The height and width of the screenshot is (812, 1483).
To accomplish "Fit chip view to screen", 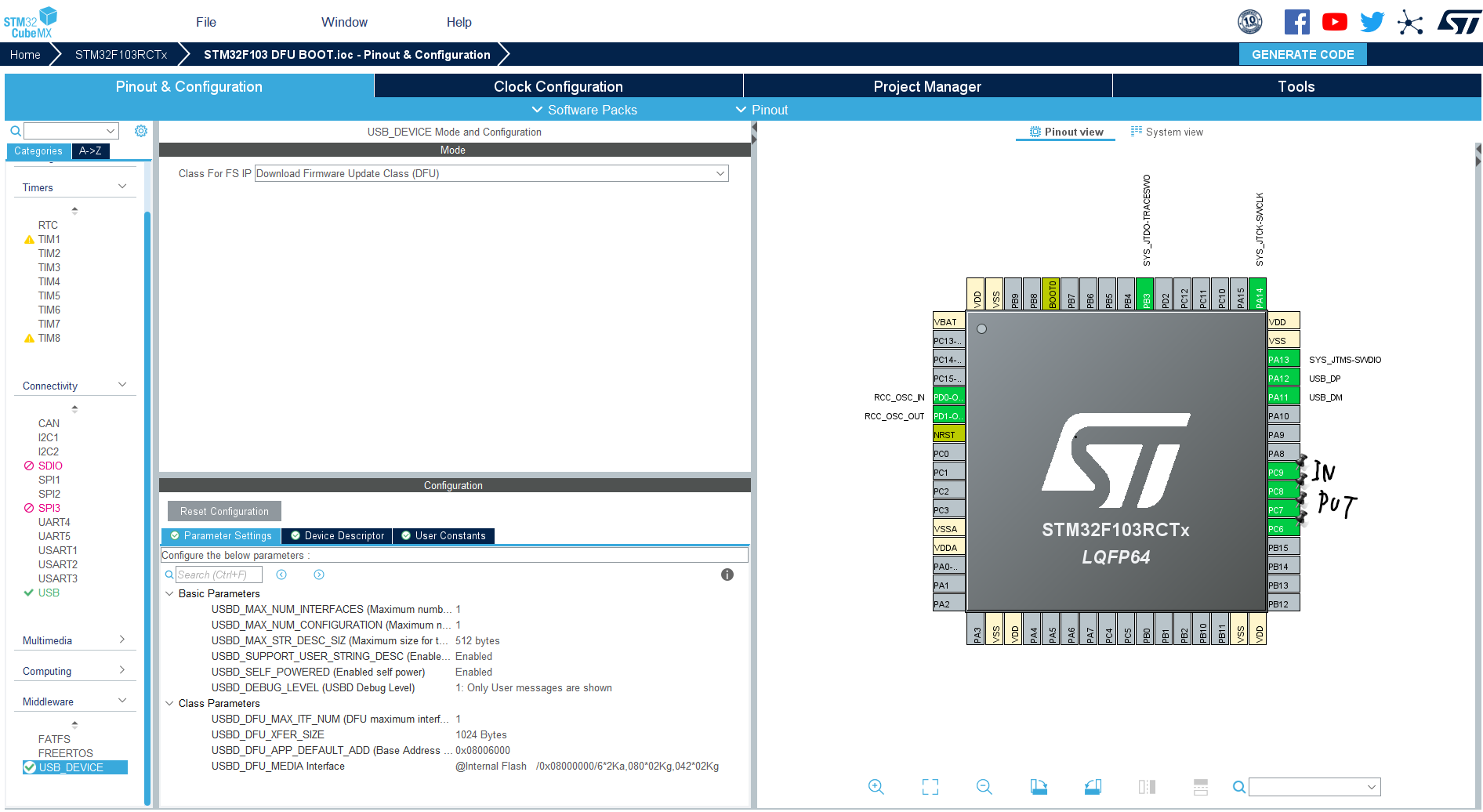I will tap(930, 787).
